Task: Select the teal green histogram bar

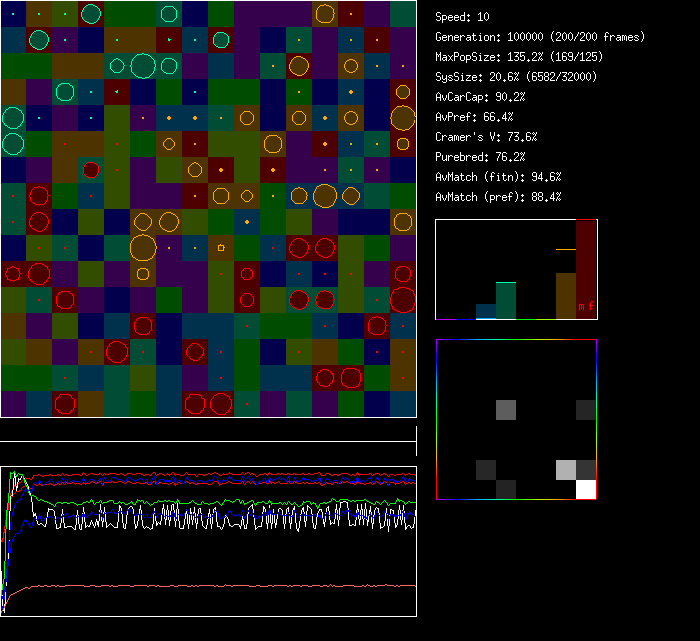Action: coord(506,300)
